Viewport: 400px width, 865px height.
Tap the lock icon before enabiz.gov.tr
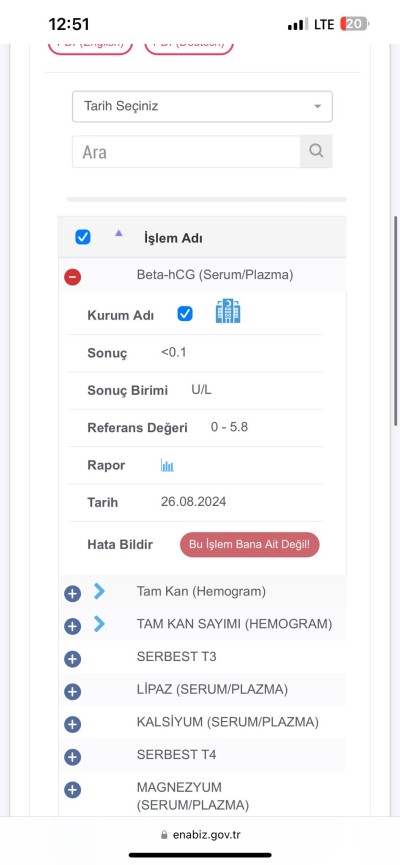pyautogui.click(x=164, y=835)
